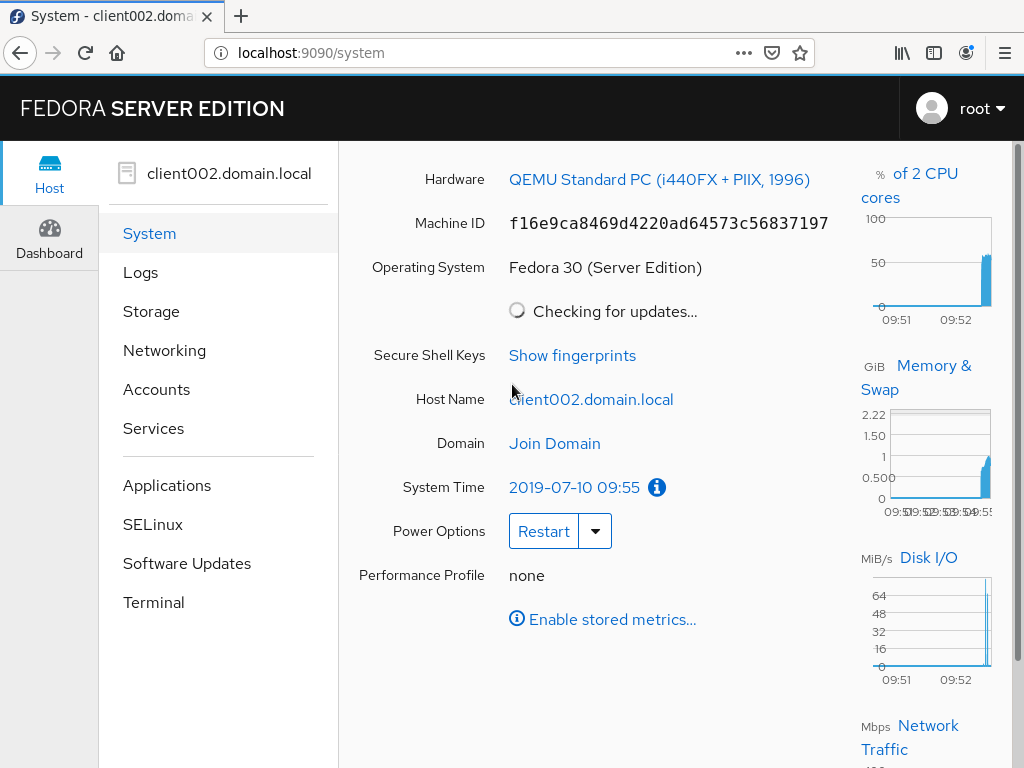1024x768 pixels.
Task: Open the Terminal page
Action: click(x=219, y=602)
